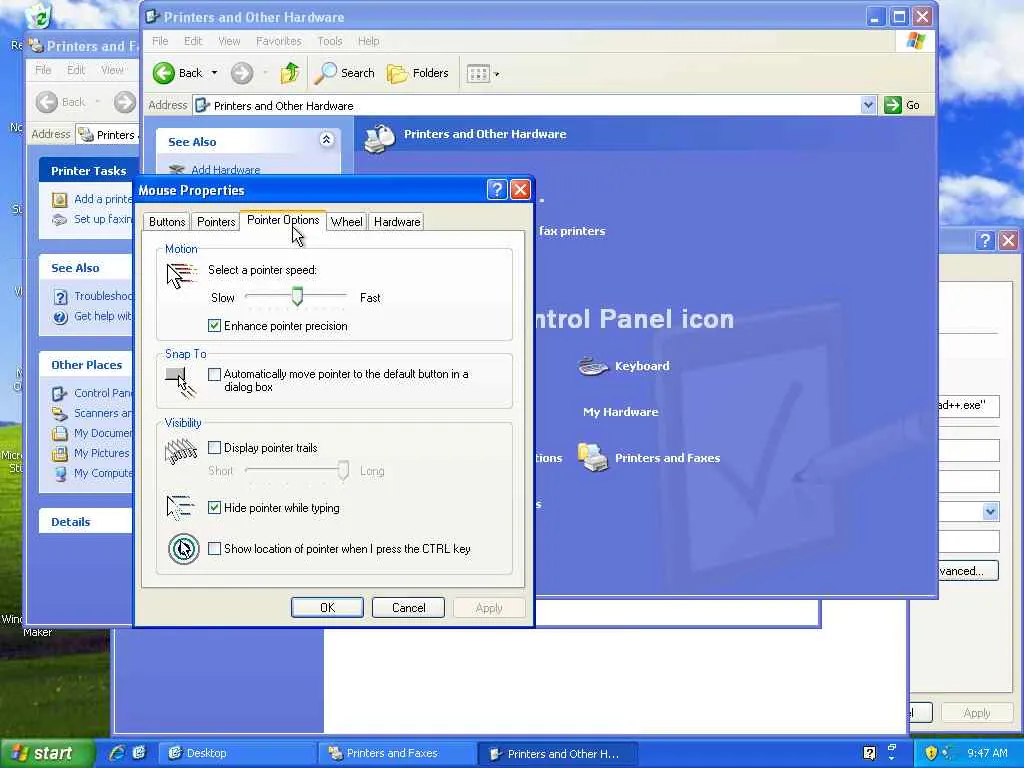
Task: Enable show pointer location with CTRL
Action: click(214, 549)
